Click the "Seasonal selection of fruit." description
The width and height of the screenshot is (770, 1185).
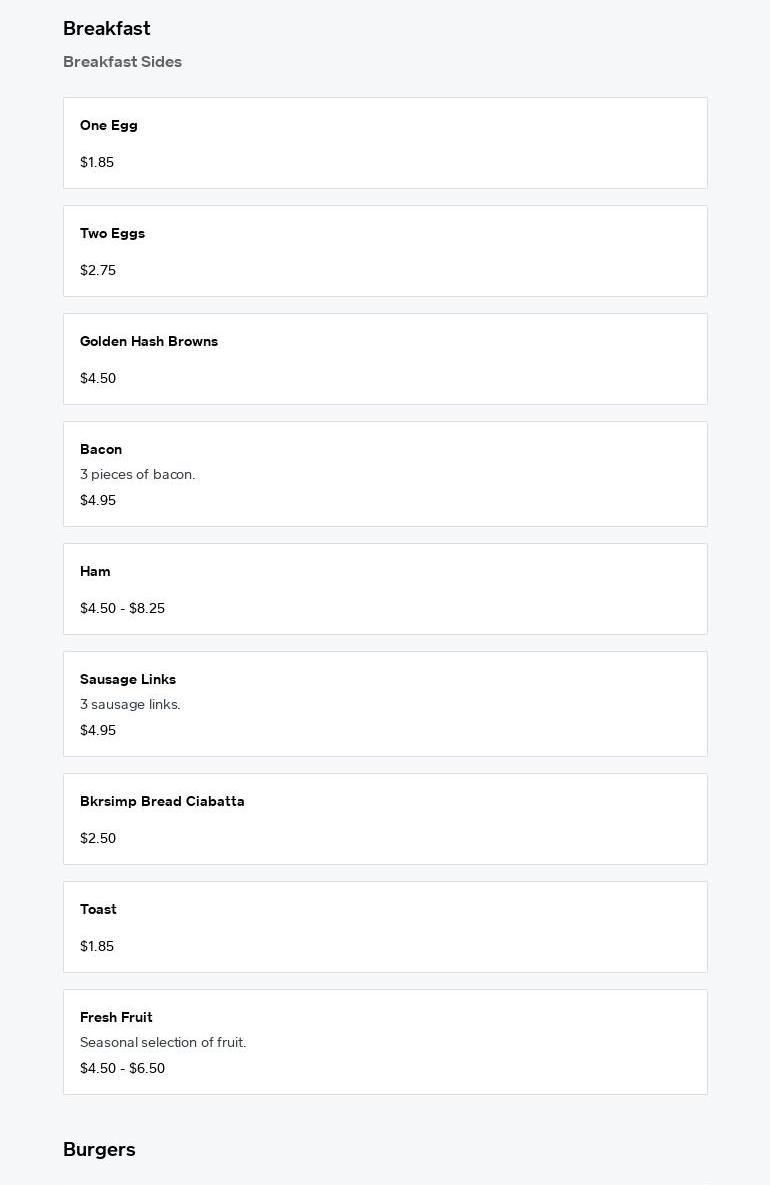(163, 1043)
